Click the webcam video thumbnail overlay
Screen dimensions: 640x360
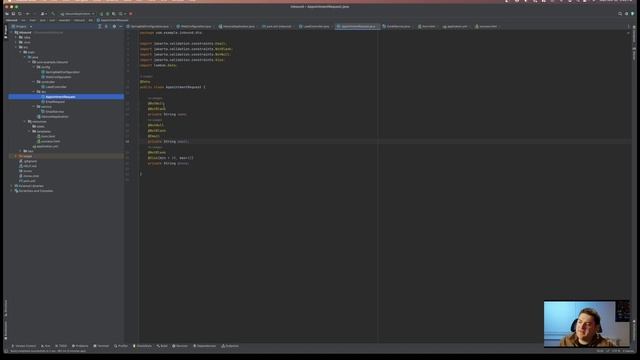587,324
